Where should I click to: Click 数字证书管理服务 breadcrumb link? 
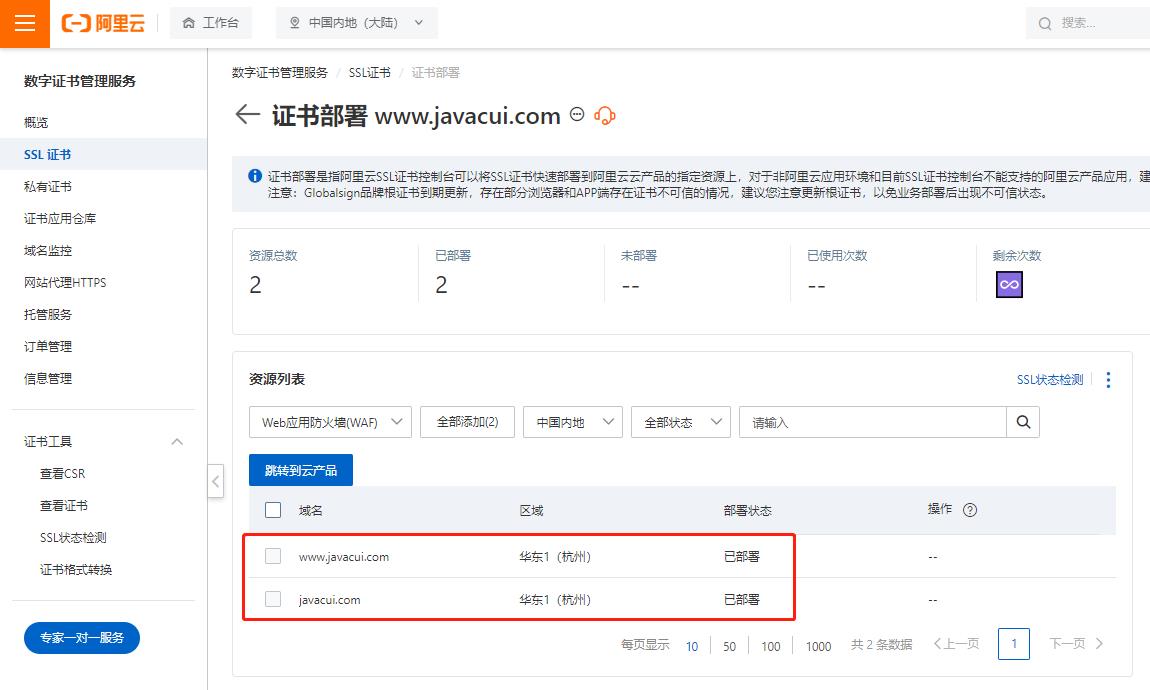279,73
